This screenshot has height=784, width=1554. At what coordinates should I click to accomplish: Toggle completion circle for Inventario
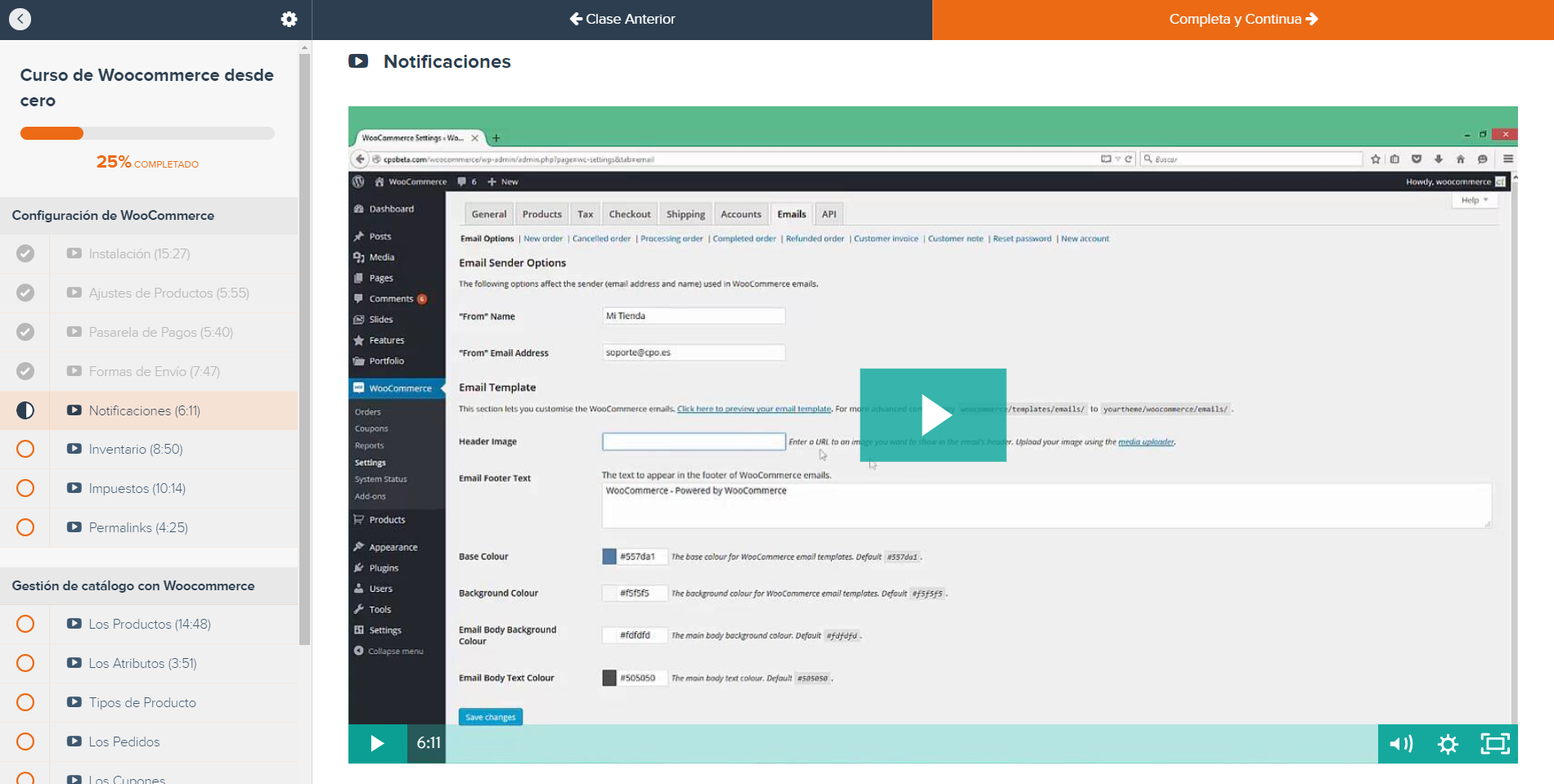click(x=25, y=449)
